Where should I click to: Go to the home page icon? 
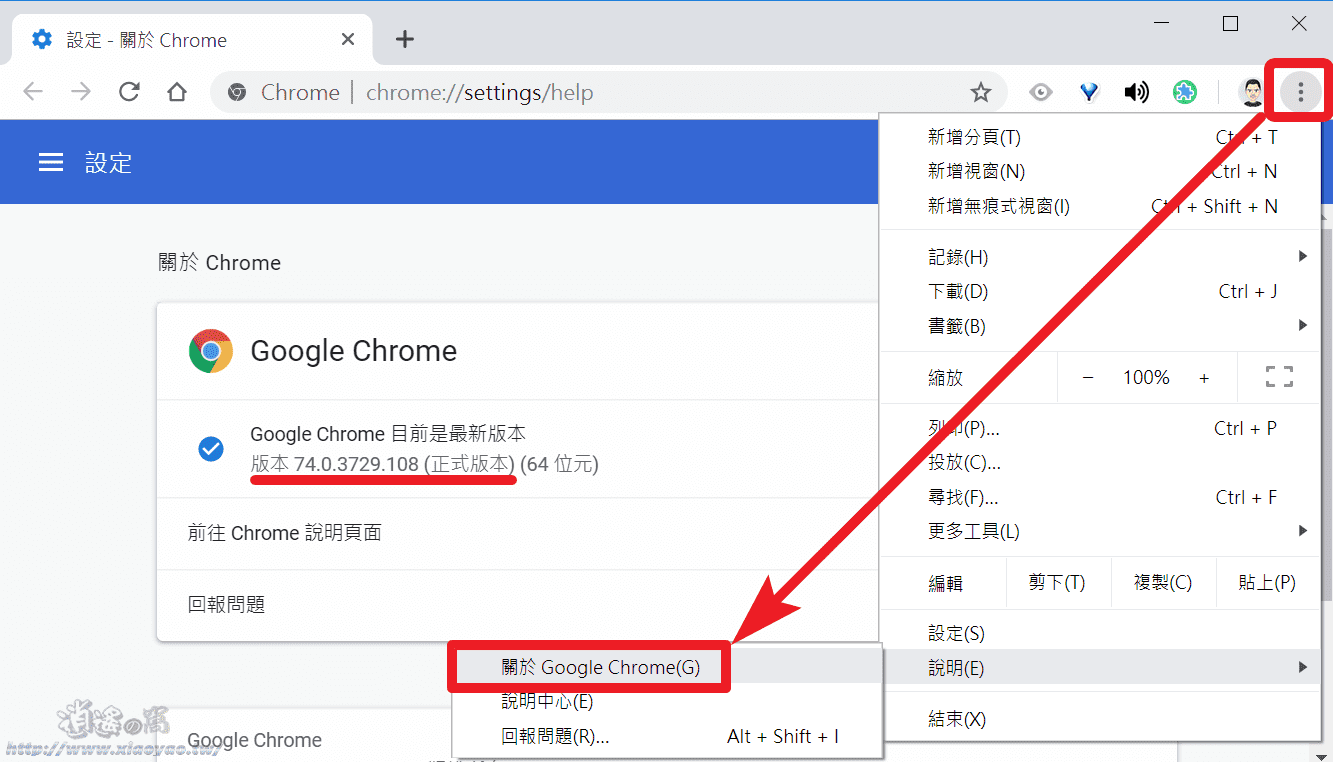pyautogui.click(x=177, y=92)
